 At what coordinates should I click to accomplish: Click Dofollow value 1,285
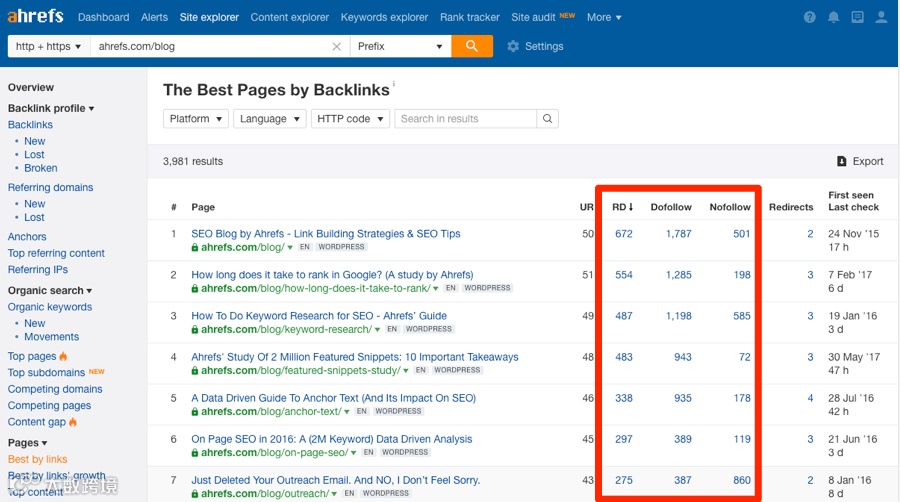tap(678, 275)
